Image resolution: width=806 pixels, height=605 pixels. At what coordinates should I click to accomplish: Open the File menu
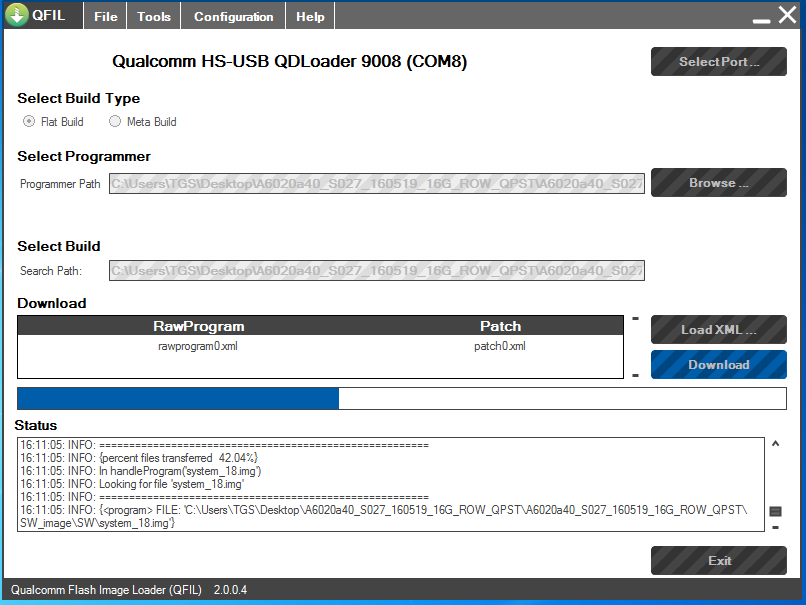tap(105, 16)
